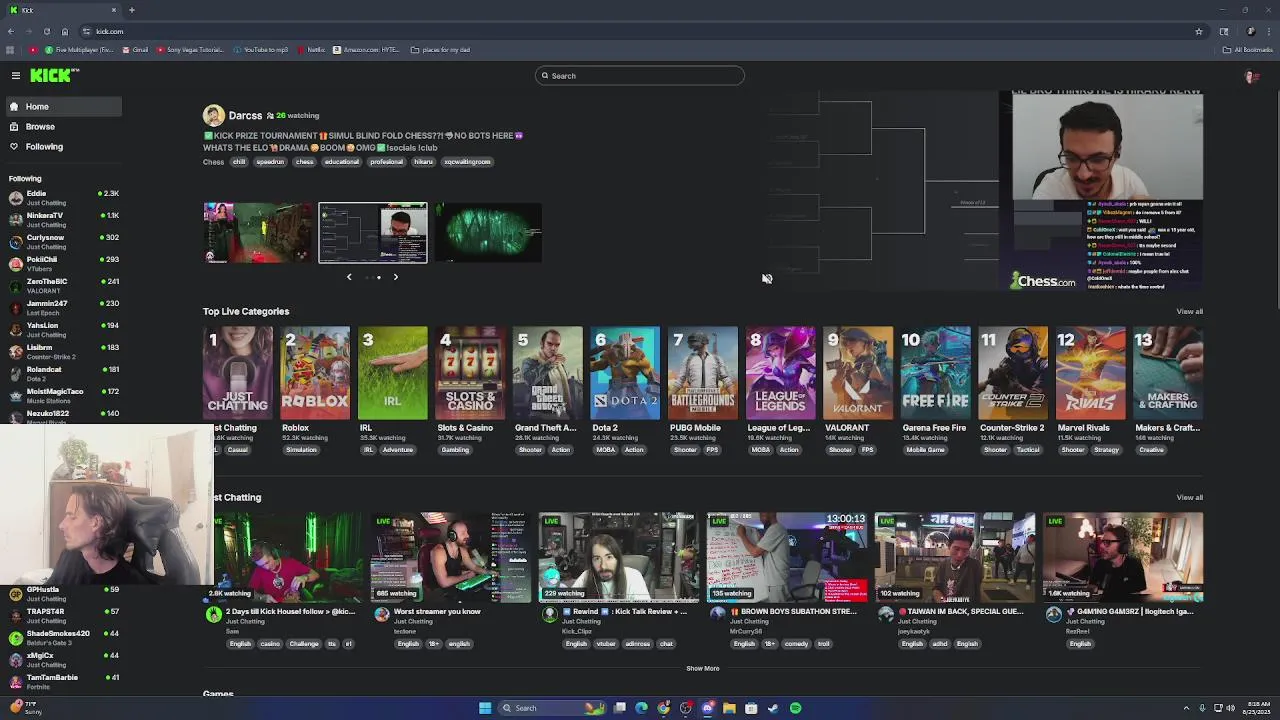
Task: Open the Dota 2 category card
Action: point(625,372)
